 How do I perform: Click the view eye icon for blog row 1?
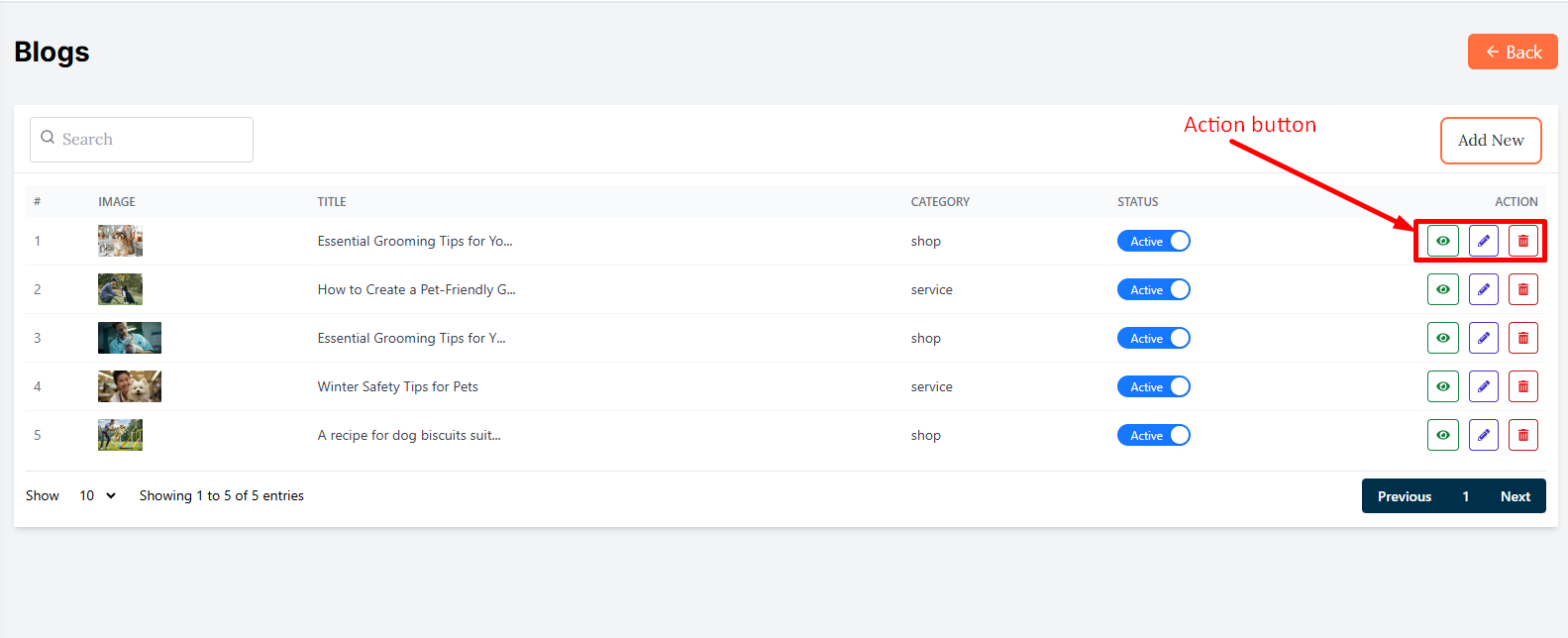(1442, 241)
